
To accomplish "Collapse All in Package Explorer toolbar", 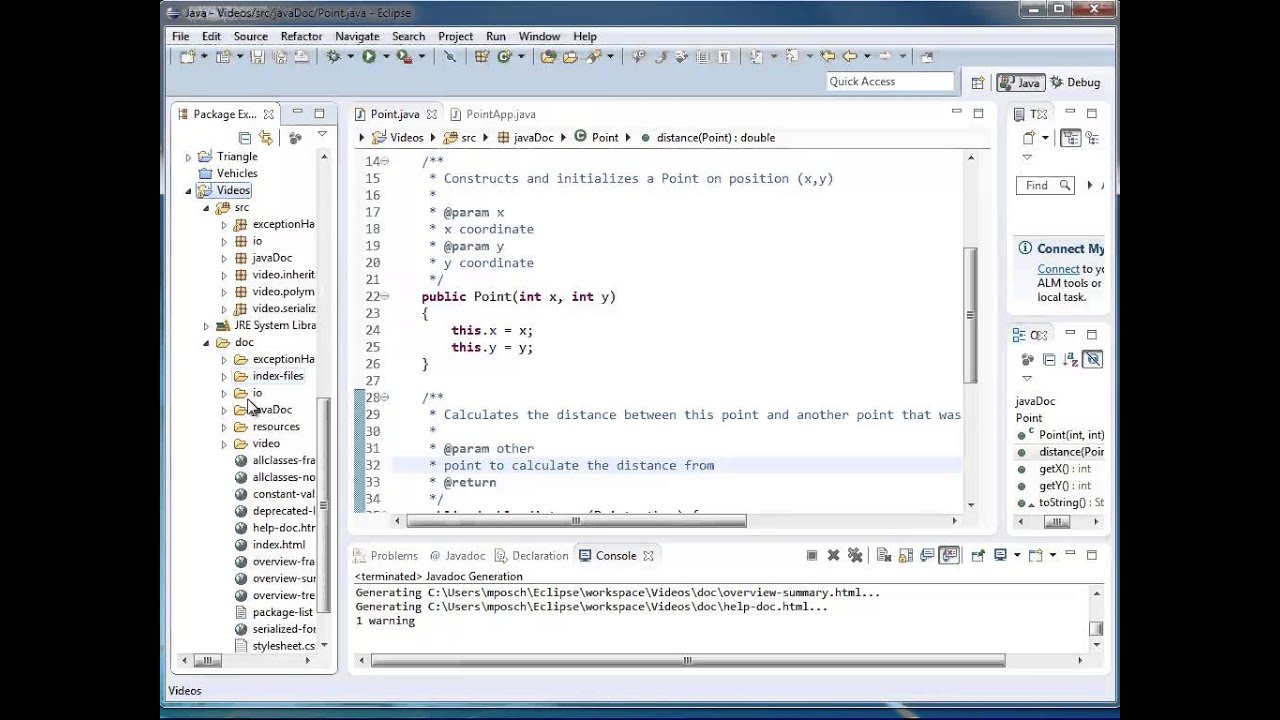I will (245, 138).
